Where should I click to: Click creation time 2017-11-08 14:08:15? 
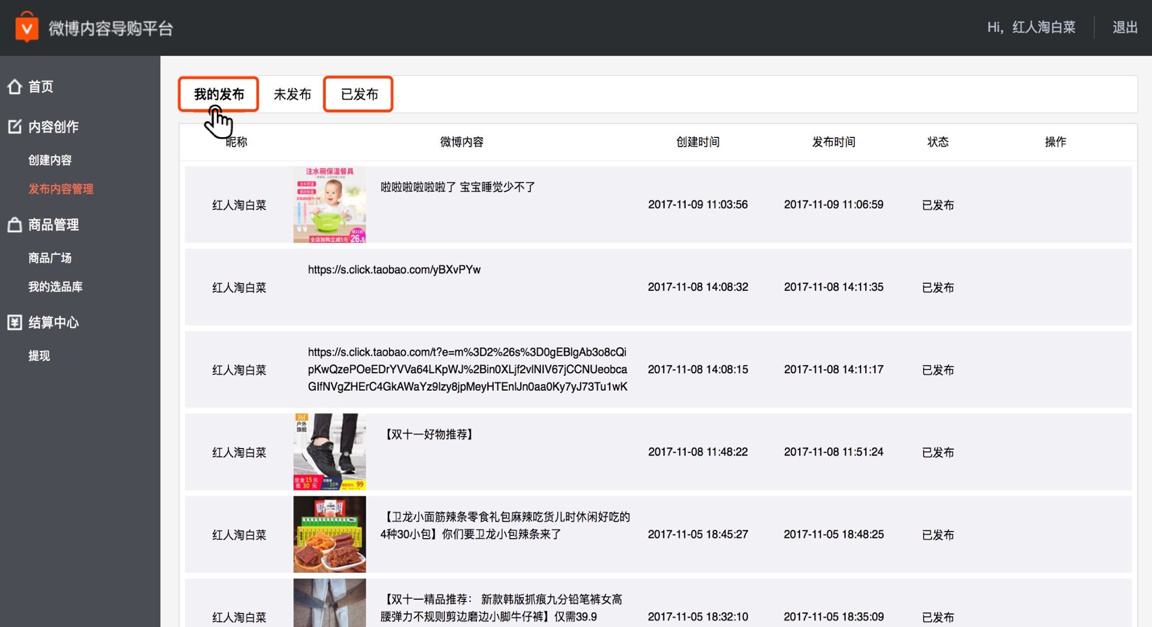pos(697,369)
